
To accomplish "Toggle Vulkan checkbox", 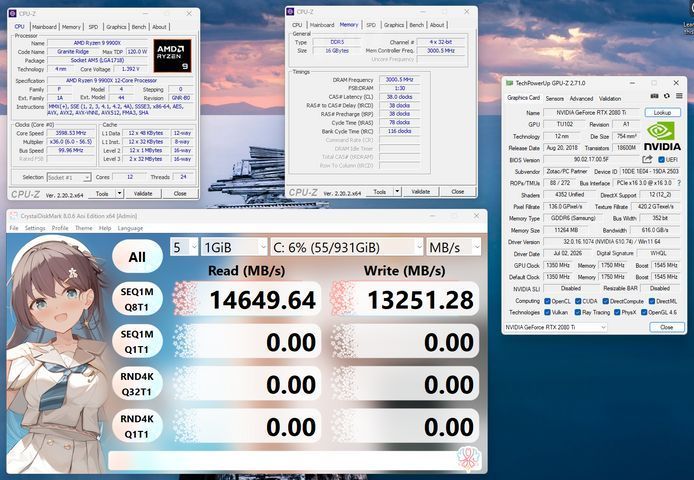I will (x=547, y=312).
